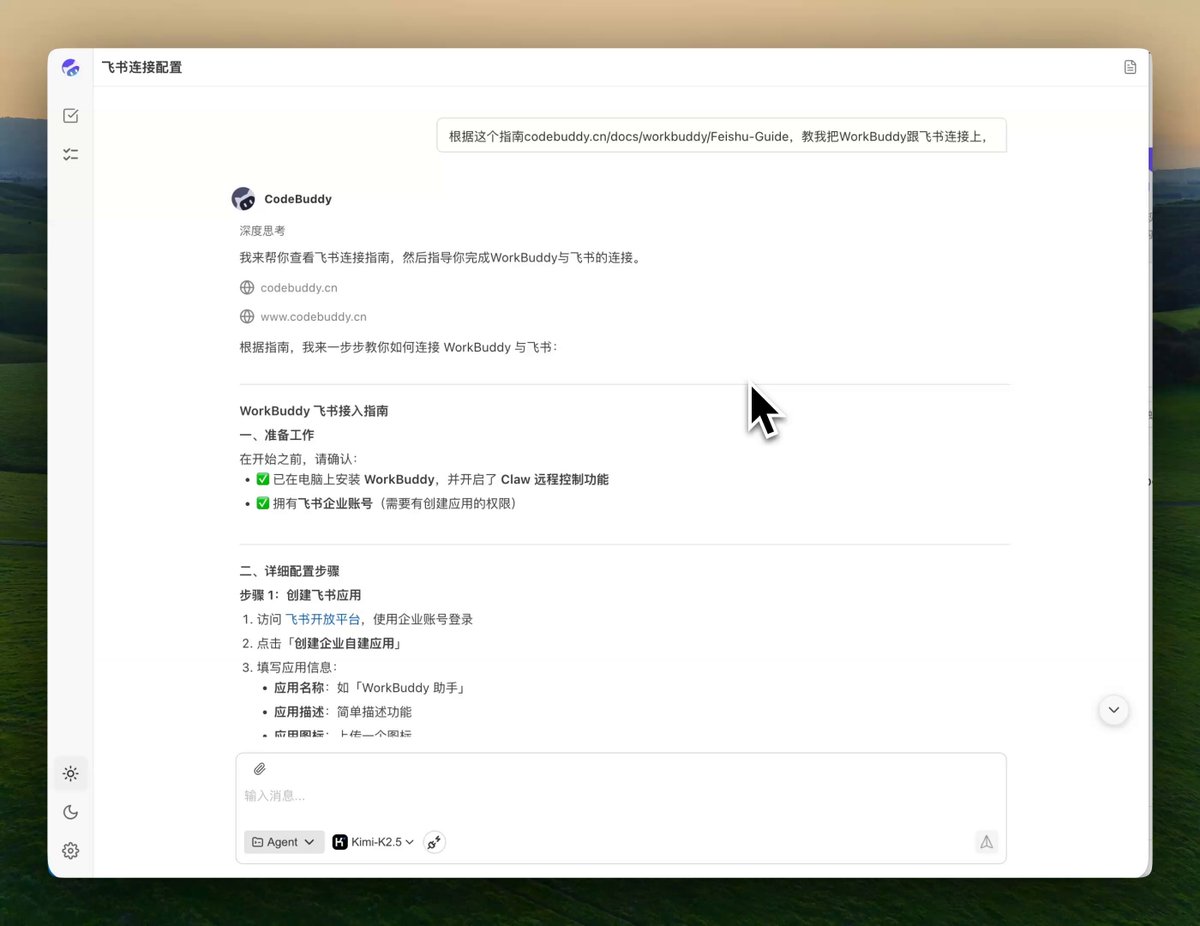Switch to light mode with the sun icon
The width and height of the screenshot is (1200, 926).
point(70,774)
